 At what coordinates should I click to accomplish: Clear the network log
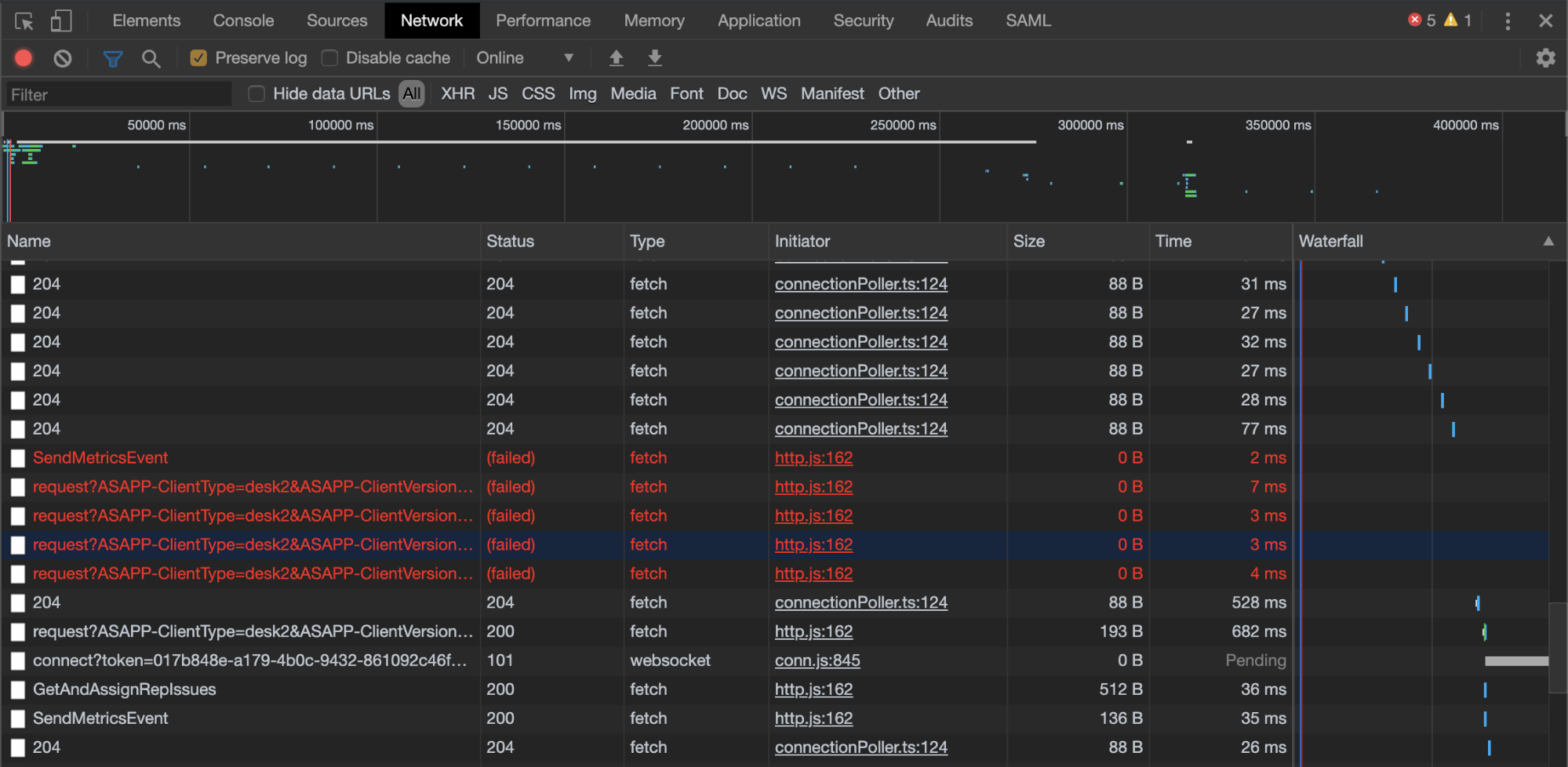click(63, 58)
